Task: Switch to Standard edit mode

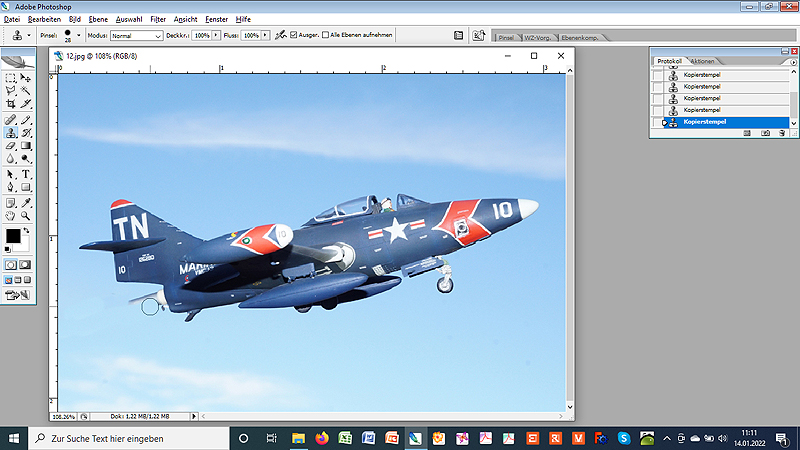Action: (11, 265)
